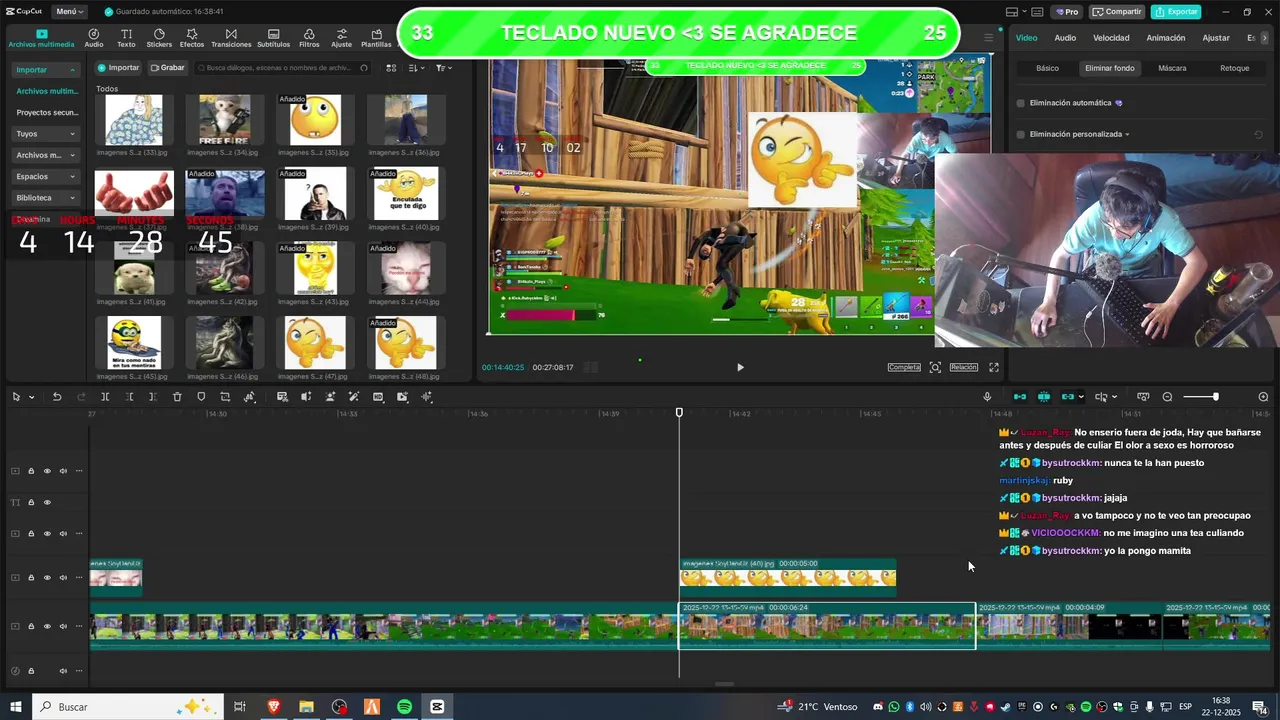
Task: Click the Exportar button
Action: pos(1176,12)
